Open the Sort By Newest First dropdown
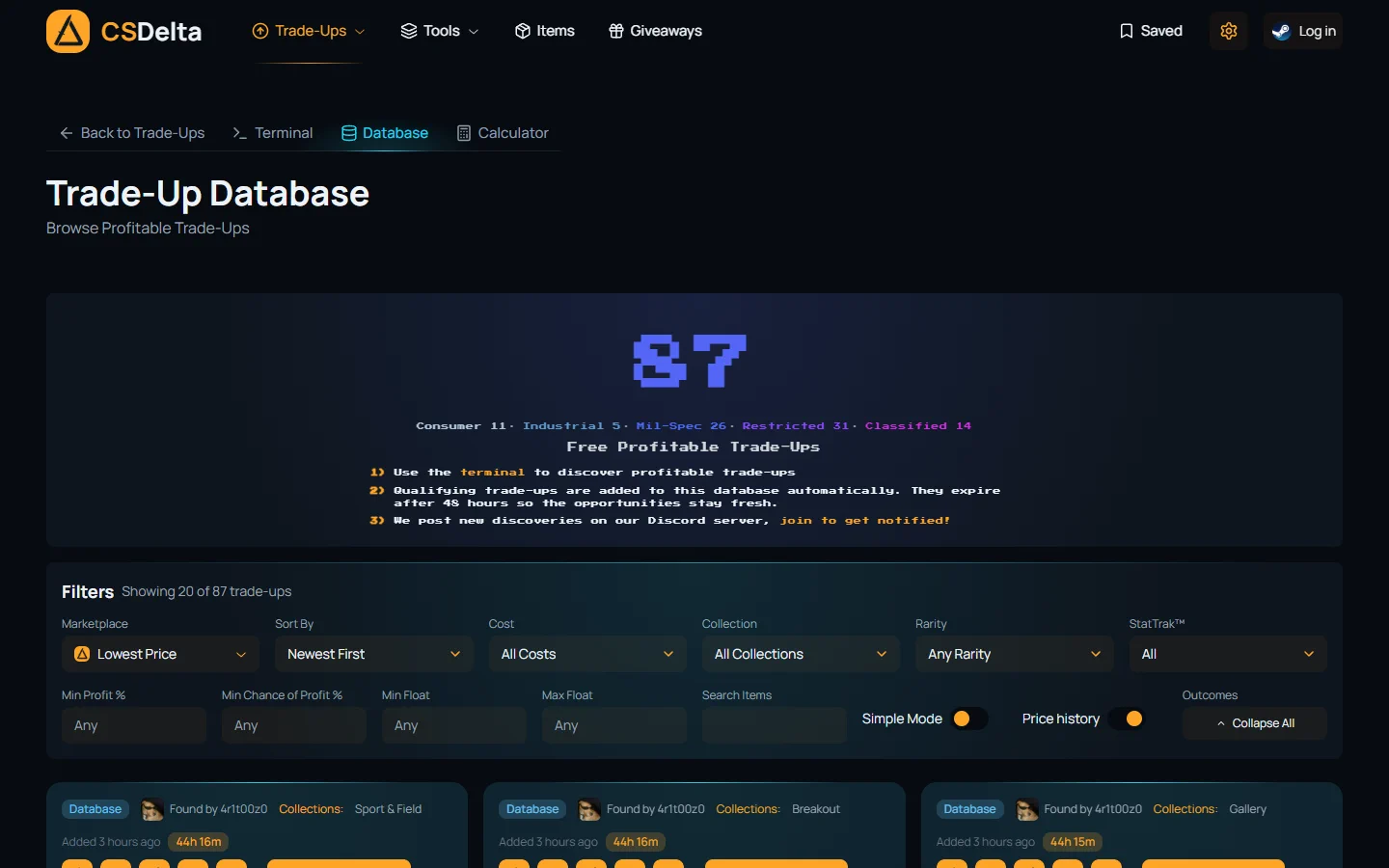The image size is (1389, 868). 374,654
